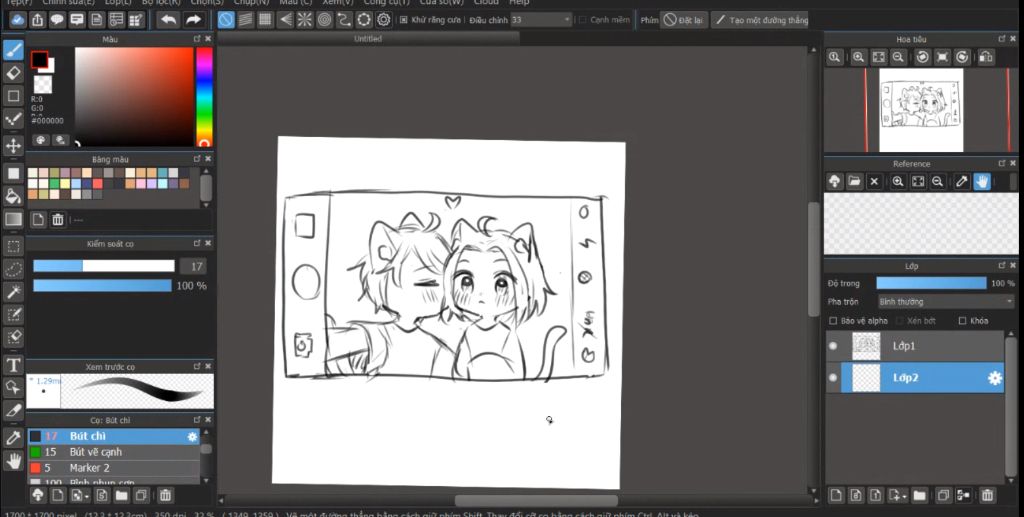Select the Brush tool in the left toolbar
The width and height of the screenshot is (1024, 517).
point(13,50)
